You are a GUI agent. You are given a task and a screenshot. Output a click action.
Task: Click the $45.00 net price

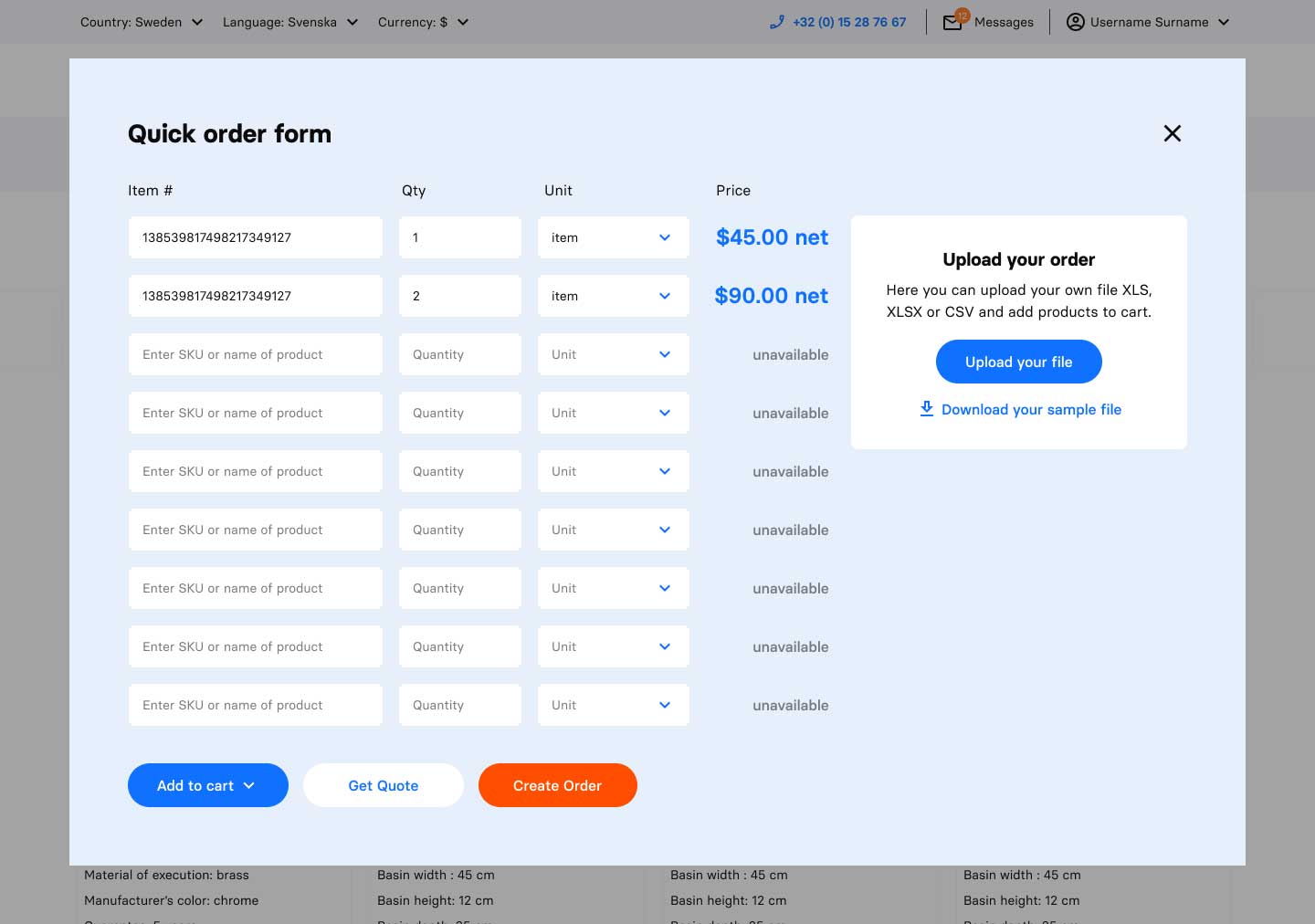[x=773, y=237]
